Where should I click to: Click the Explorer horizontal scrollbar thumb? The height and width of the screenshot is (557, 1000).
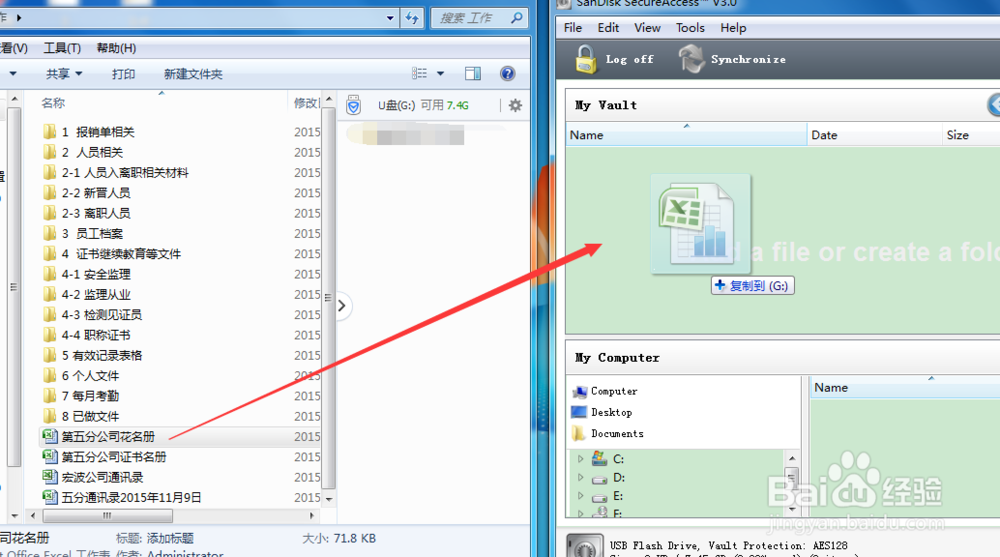[107, 515]
